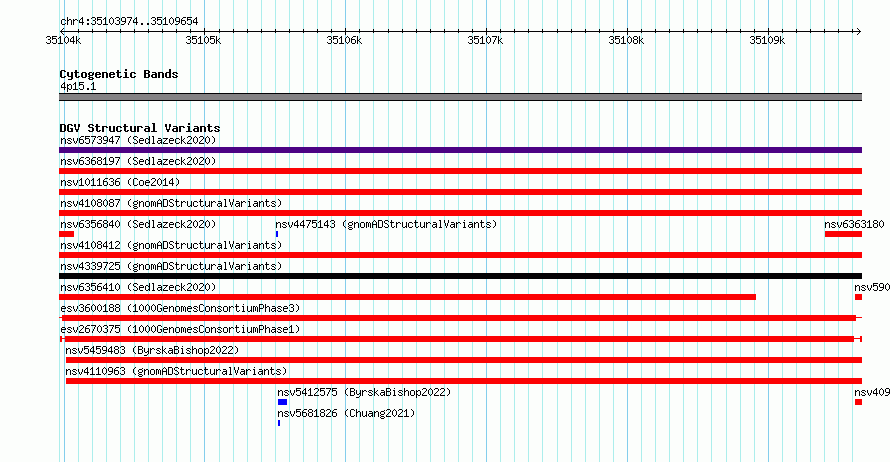890x462 pixels.
Task: Click the esv3600188 1000Genomes Phase3 label
Action: (180, 308)
